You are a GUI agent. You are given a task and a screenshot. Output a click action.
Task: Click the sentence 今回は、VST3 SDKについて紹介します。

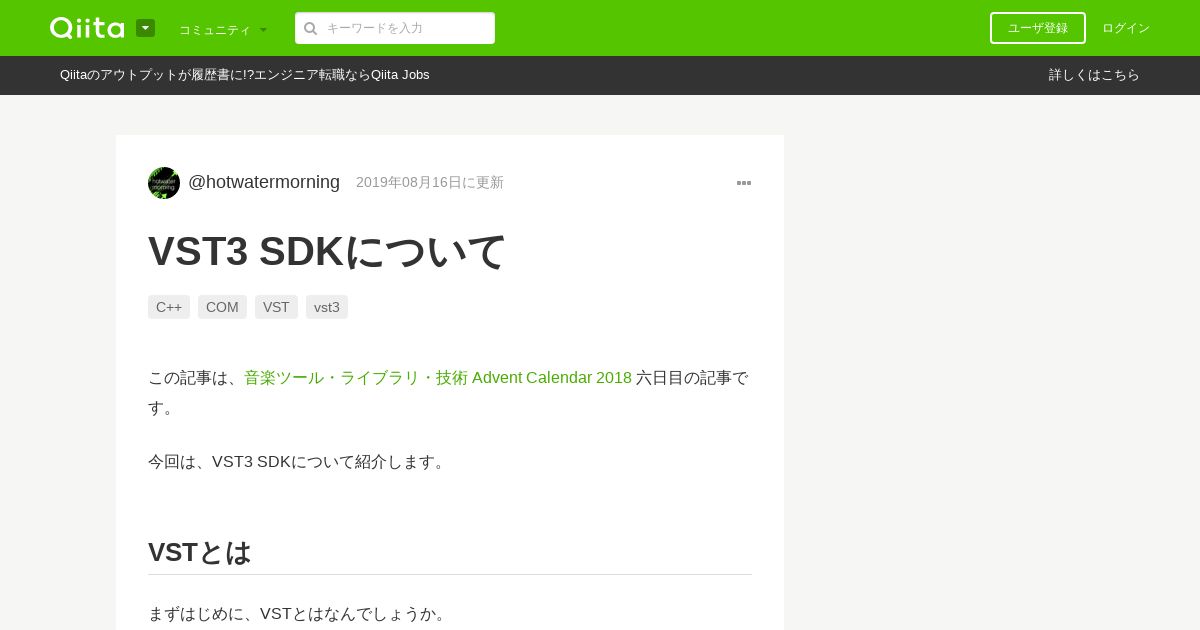pyautogui.click(x=299, y=462)
